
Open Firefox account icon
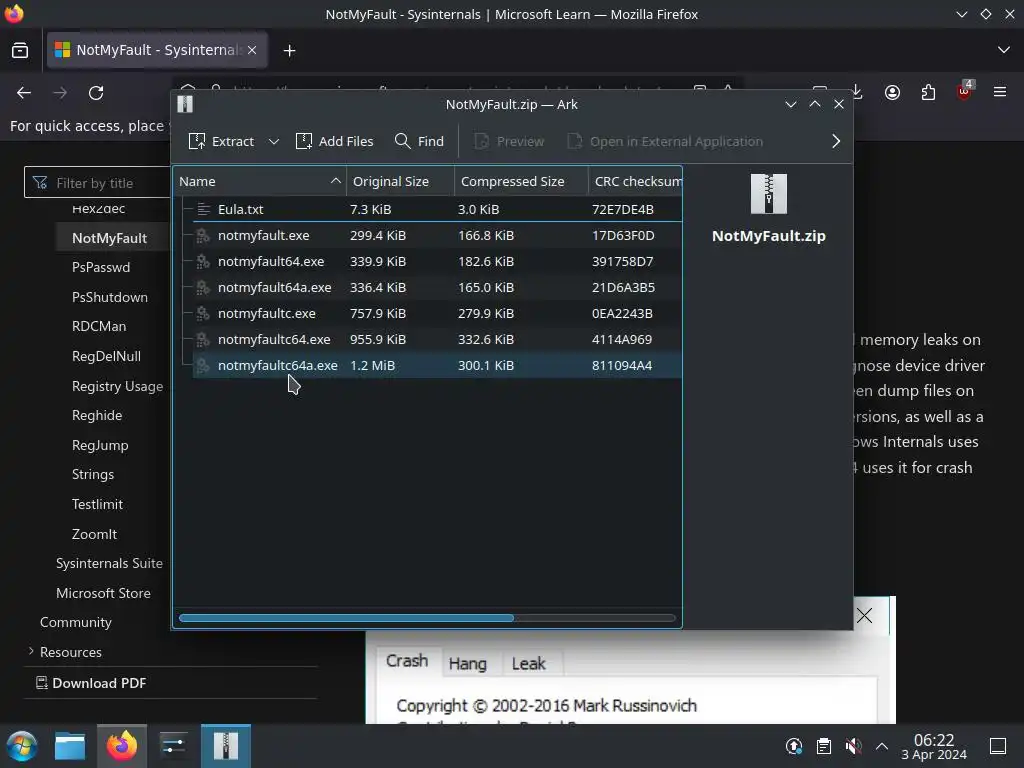point(892,93)
